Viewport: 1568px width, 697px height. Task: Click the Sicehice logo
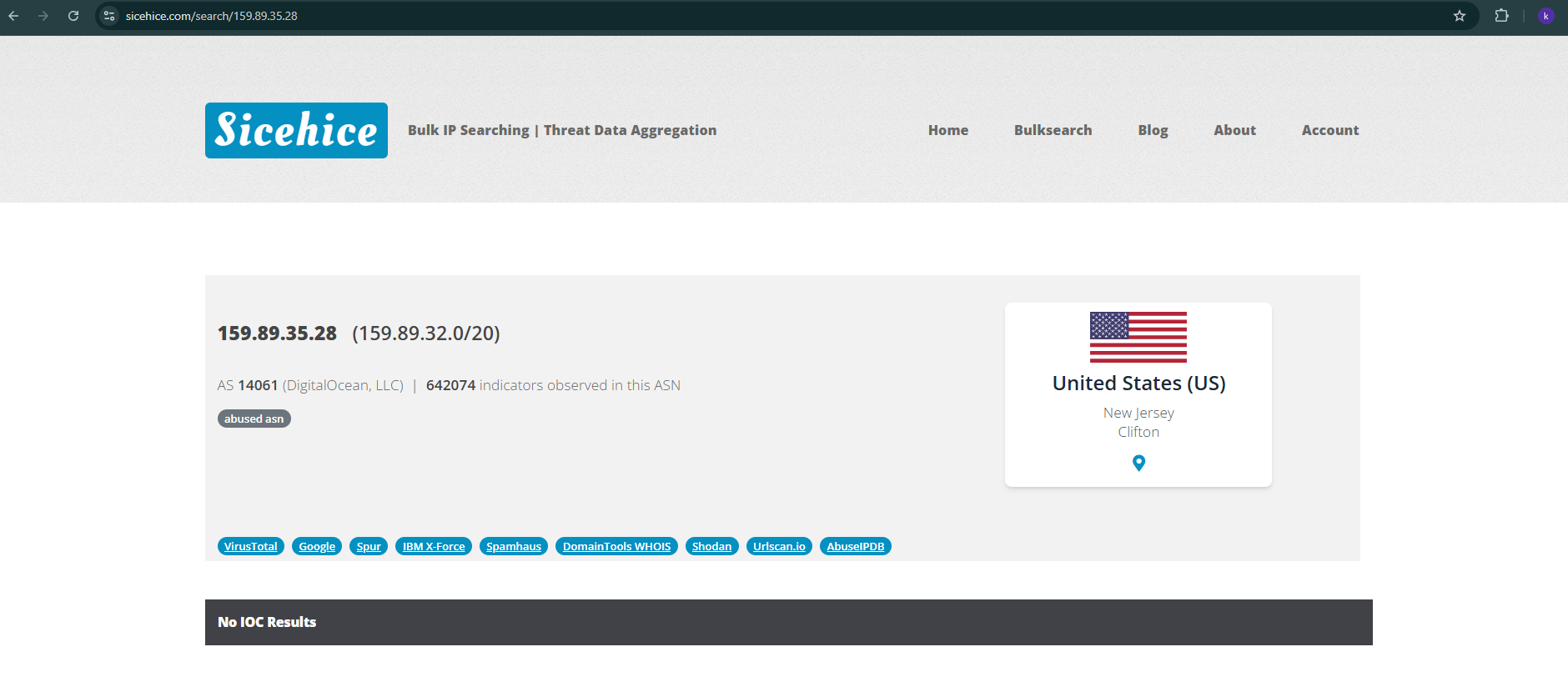click(296, 130)
